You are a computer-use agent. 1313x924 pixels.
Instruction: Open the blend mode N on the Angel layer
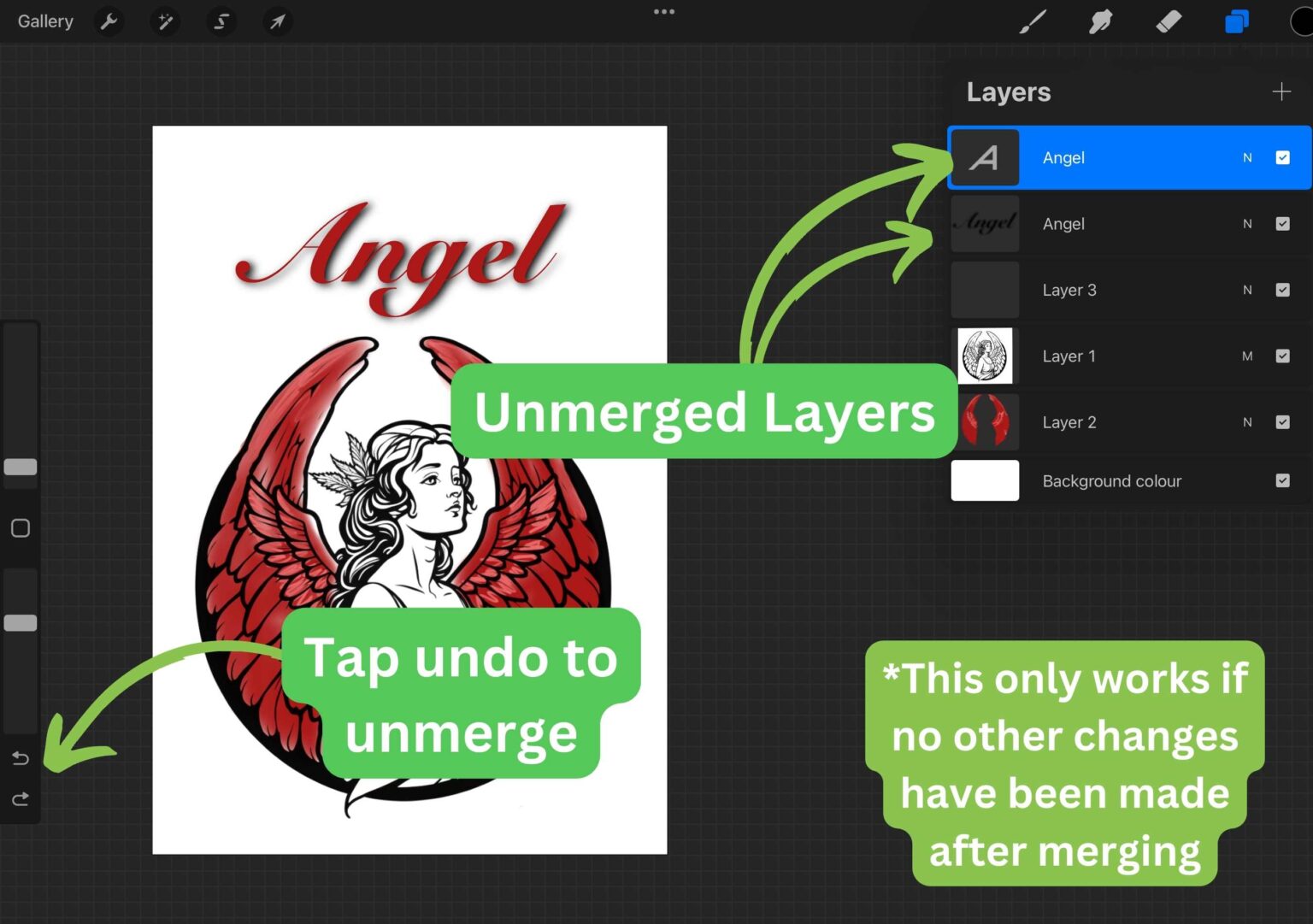(x=1247, y=157)
